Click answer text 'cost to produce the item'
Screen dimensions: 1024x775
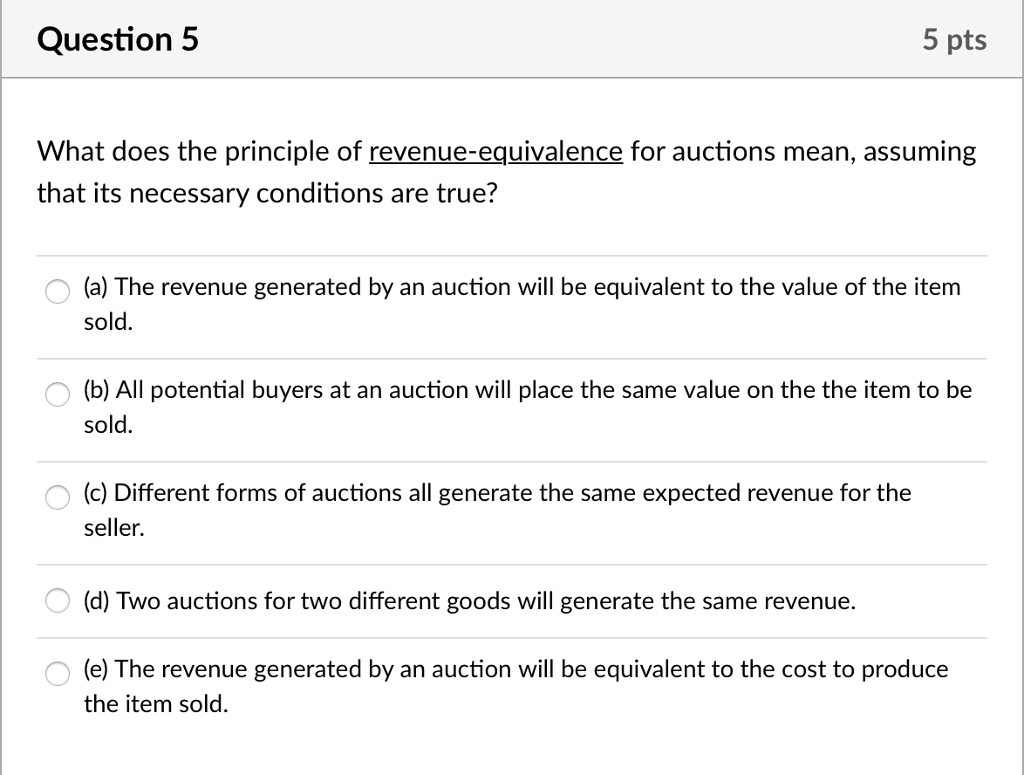click(x=516, y=686)
